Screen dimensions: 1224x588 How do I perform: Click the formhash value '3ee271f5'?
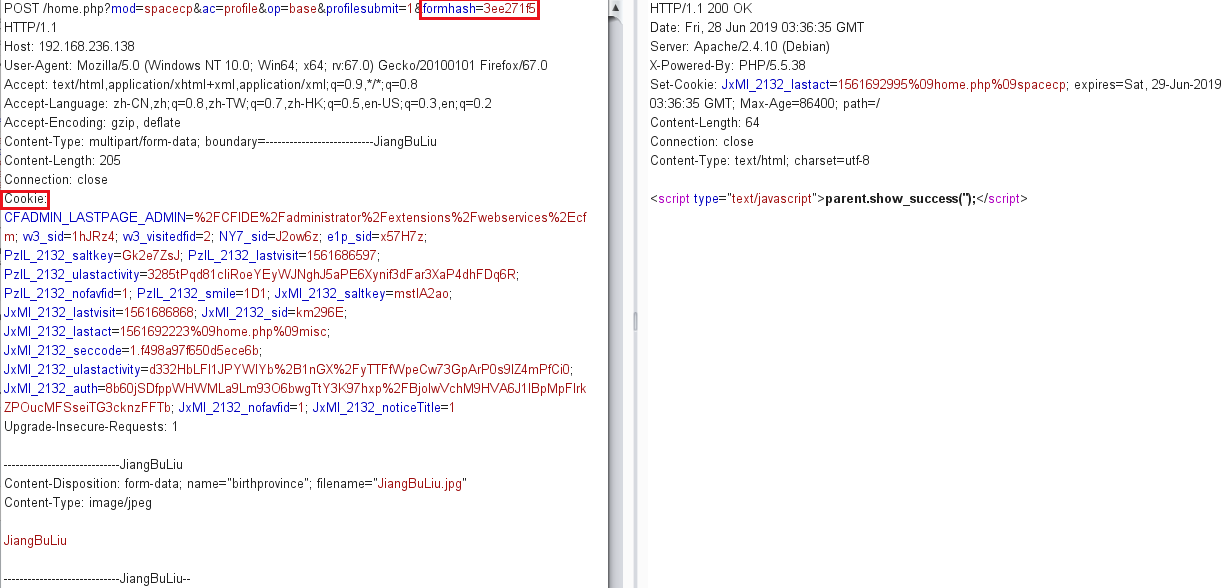(x=509, y=8)
